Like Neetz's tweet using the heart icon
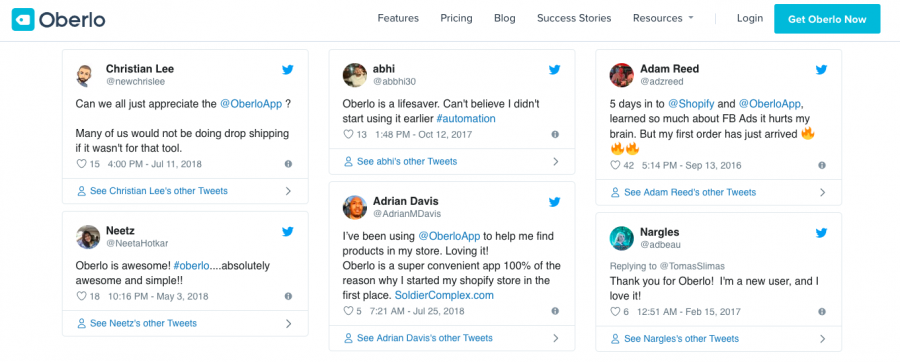Image resolution: width=900 pixels, height=362 pixels. click(81, 296)
